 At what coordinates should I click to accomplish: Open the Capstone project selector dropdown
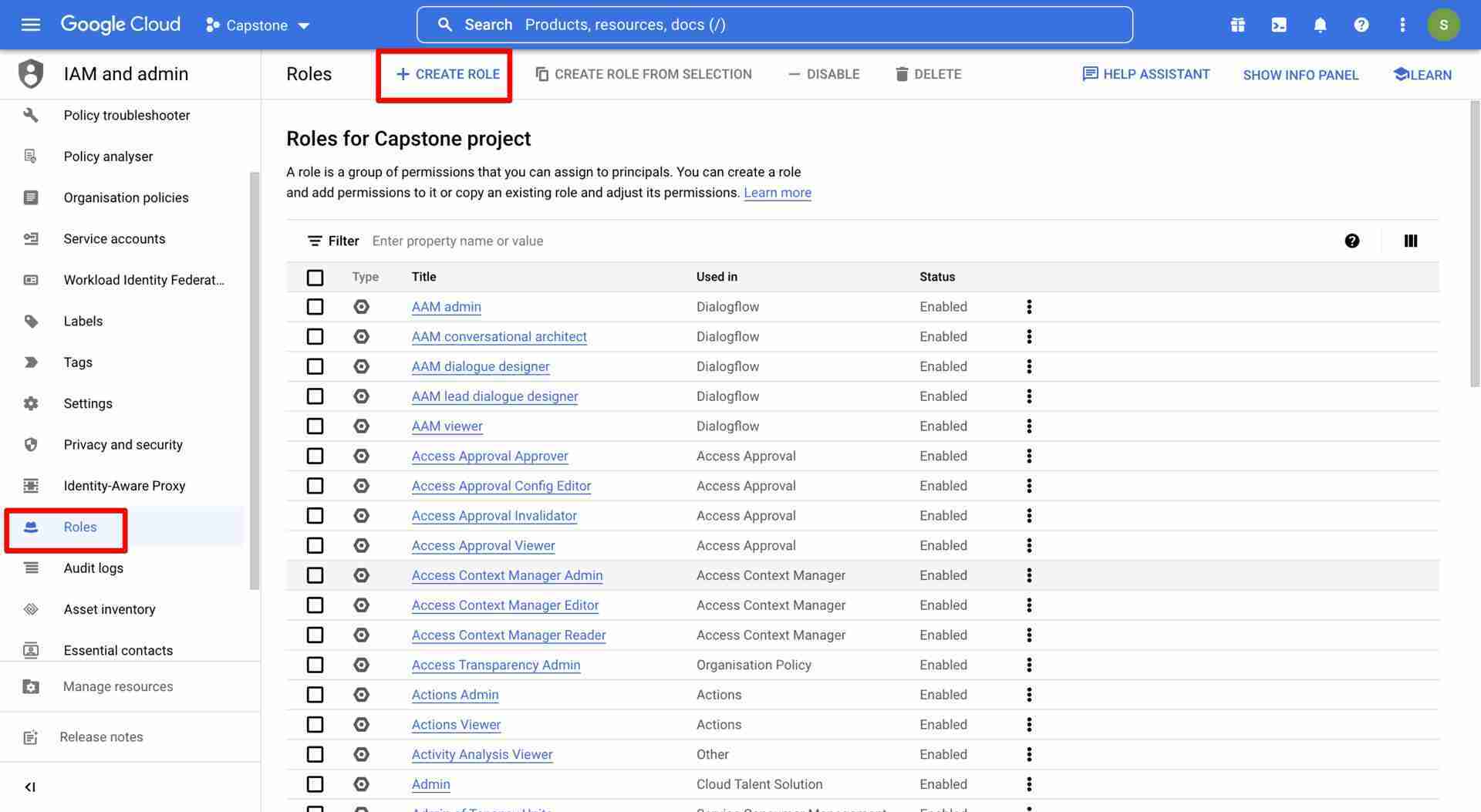coord(258,25)
